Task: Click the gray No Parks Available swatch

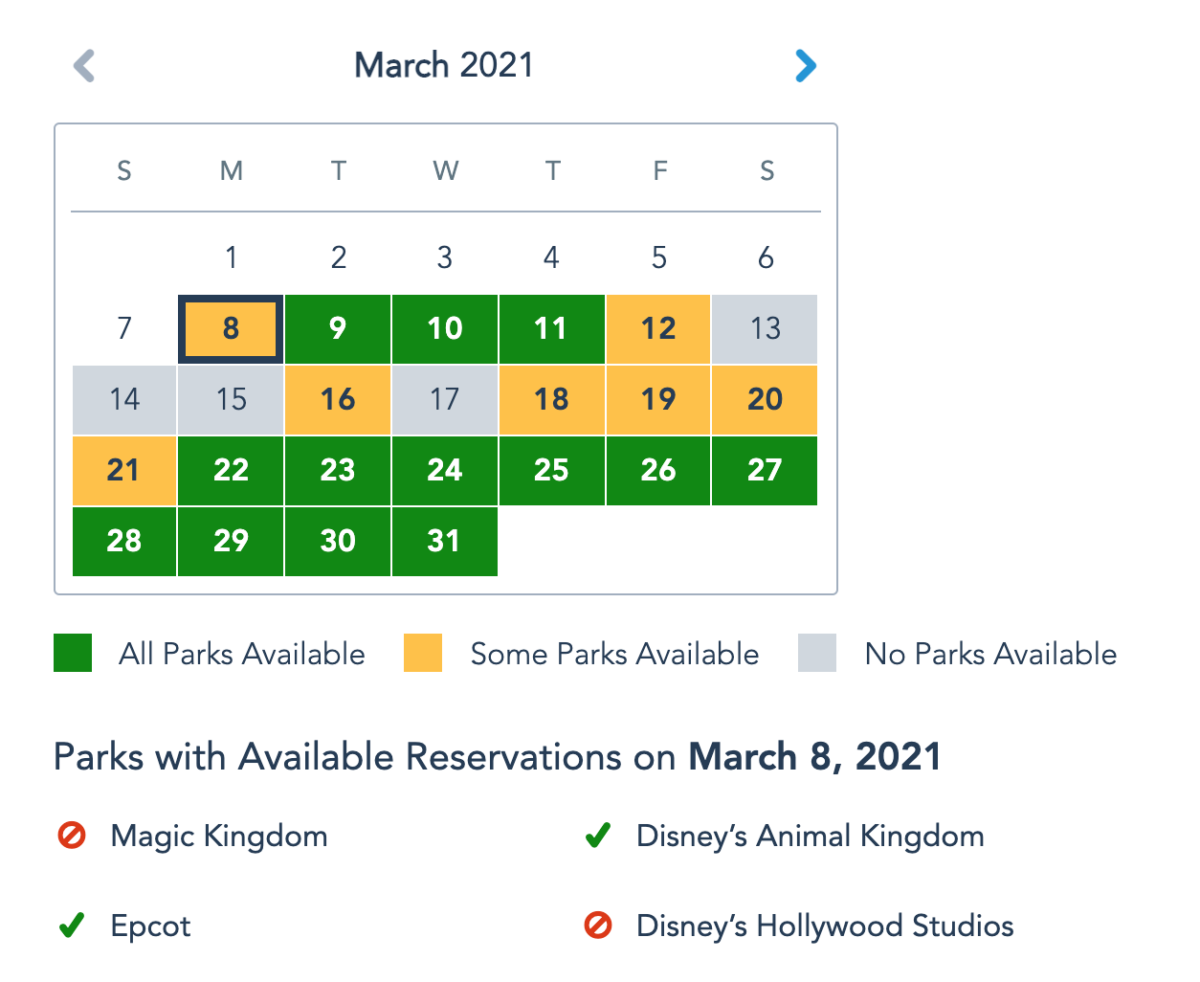Action: (817, 654)
